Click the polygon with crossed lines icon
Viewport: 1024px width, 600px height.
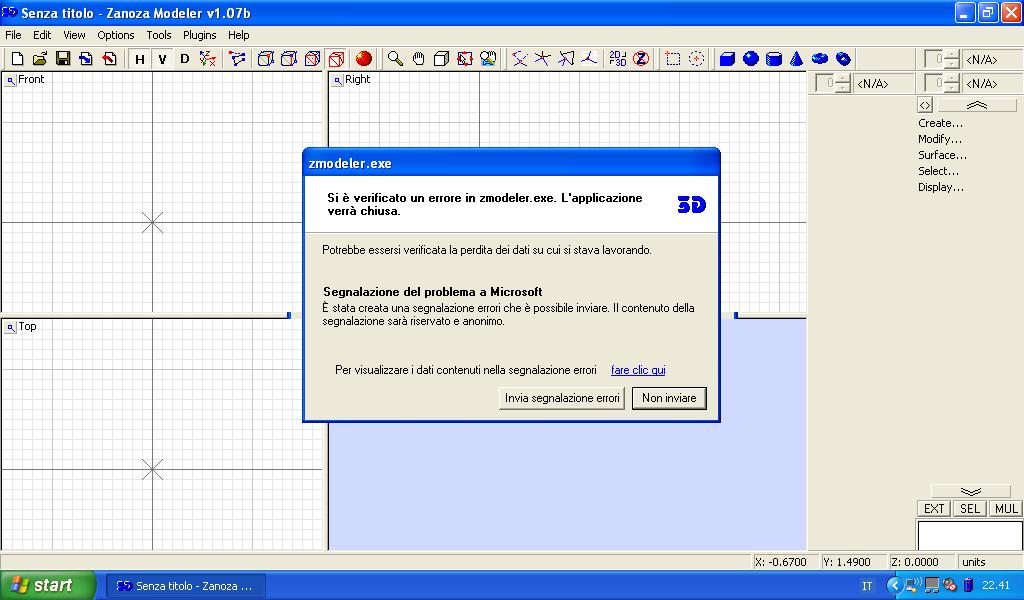566,59
